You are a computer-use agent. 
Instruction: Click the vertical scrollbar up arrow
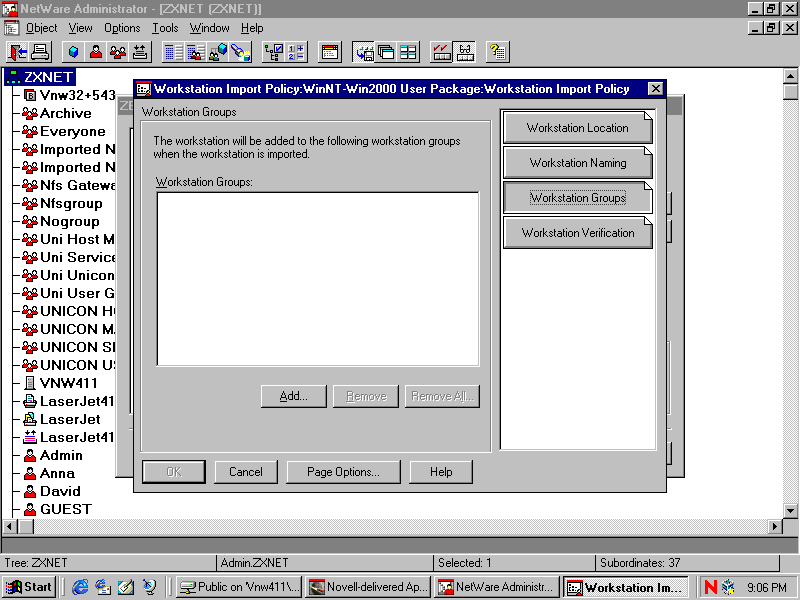tap(790, 77)
